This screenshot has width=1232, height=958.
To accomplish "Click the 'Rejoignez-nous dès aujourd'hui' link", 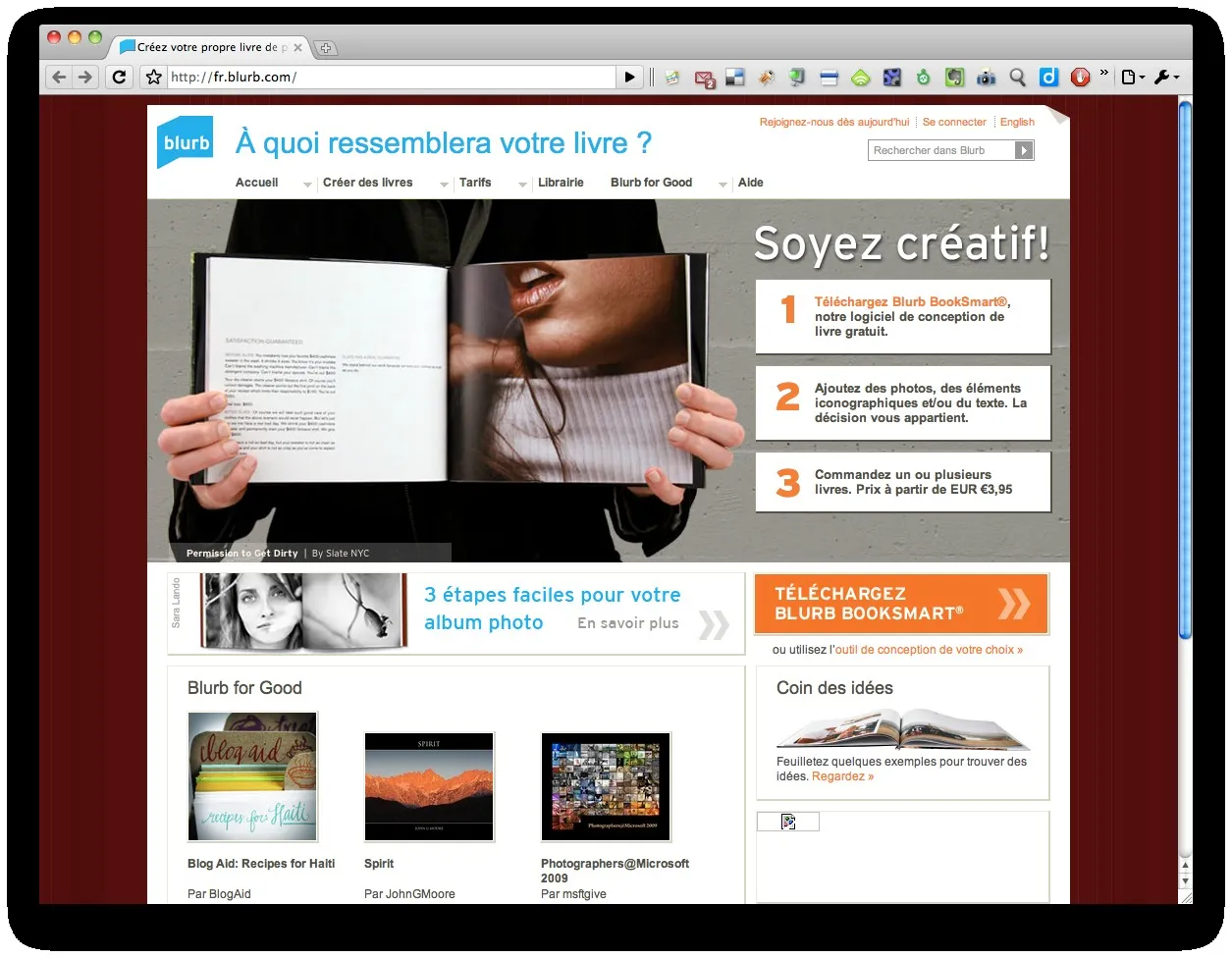I will pos(834,123).
